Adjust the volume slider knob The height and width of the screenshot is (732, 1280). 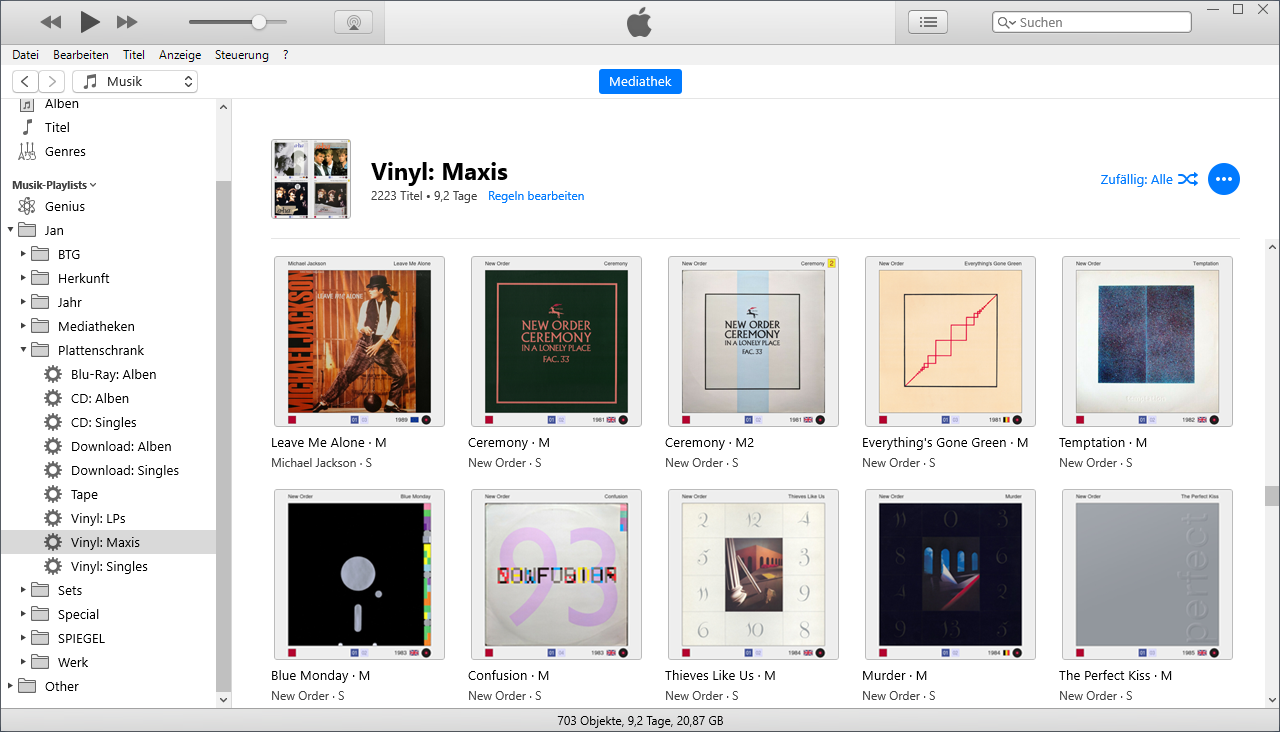[x=259, y=22]
